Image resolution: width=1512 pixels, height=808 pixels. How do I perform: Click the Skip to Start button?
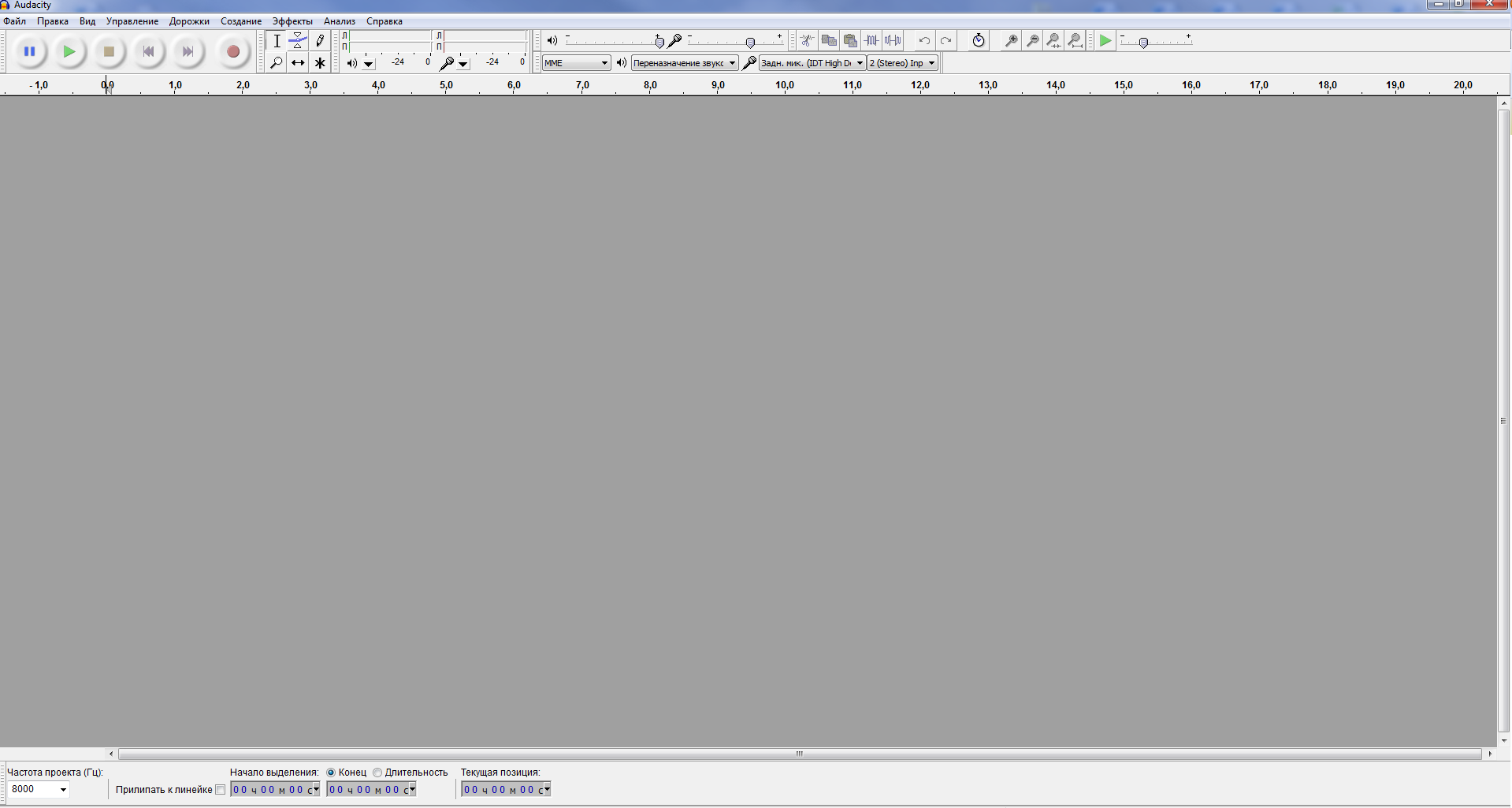pos(148,52)
